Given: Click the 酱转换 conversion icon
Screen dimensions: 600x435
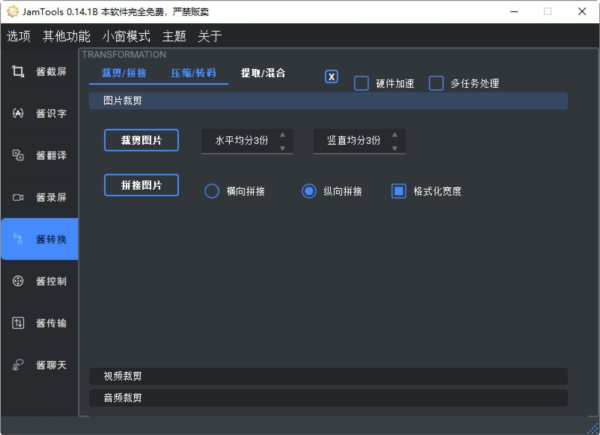Looking at the screenshot, I should (x=18, y=239).
